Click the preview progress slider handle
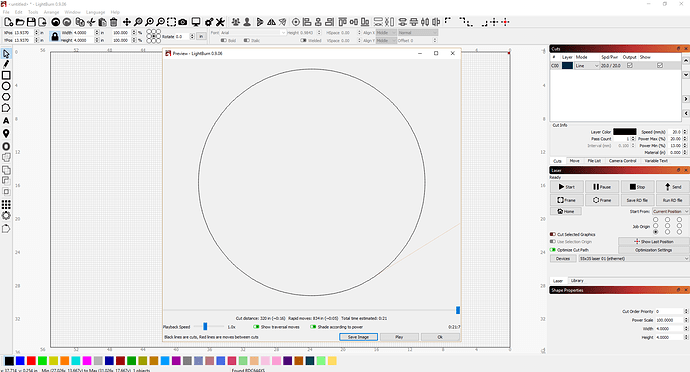This screenshot has height=372, width=690. point(458,310)
